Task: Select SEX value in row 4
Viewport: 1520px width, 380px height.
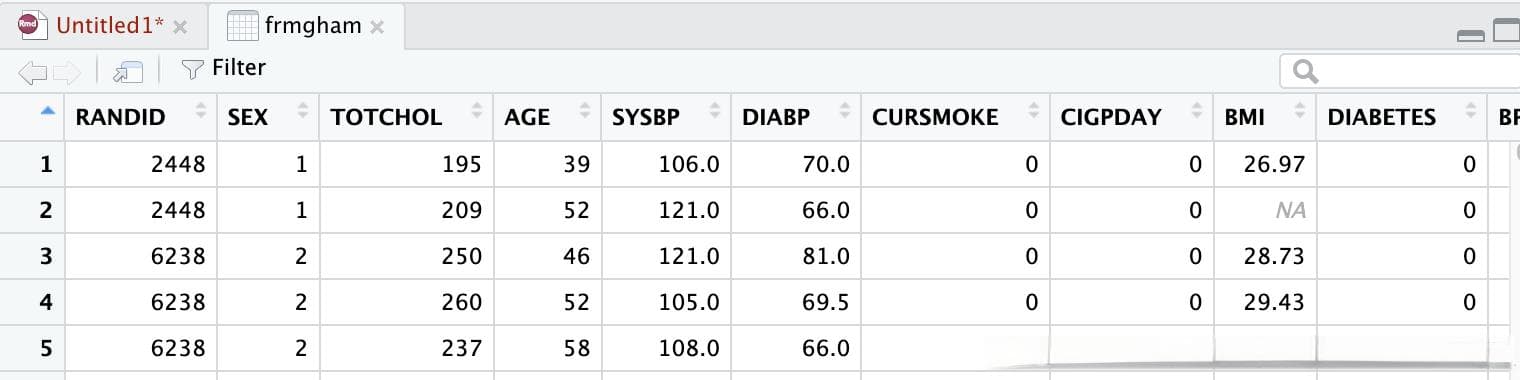Action: click(301, 302)
